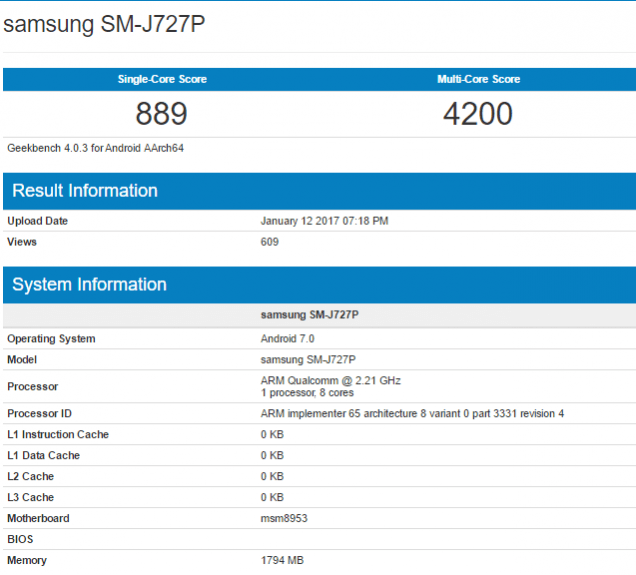Click the Geekbench 4.0.3 for Android text
The height and width of the screenshot is (575, 636).
point(95,148)
